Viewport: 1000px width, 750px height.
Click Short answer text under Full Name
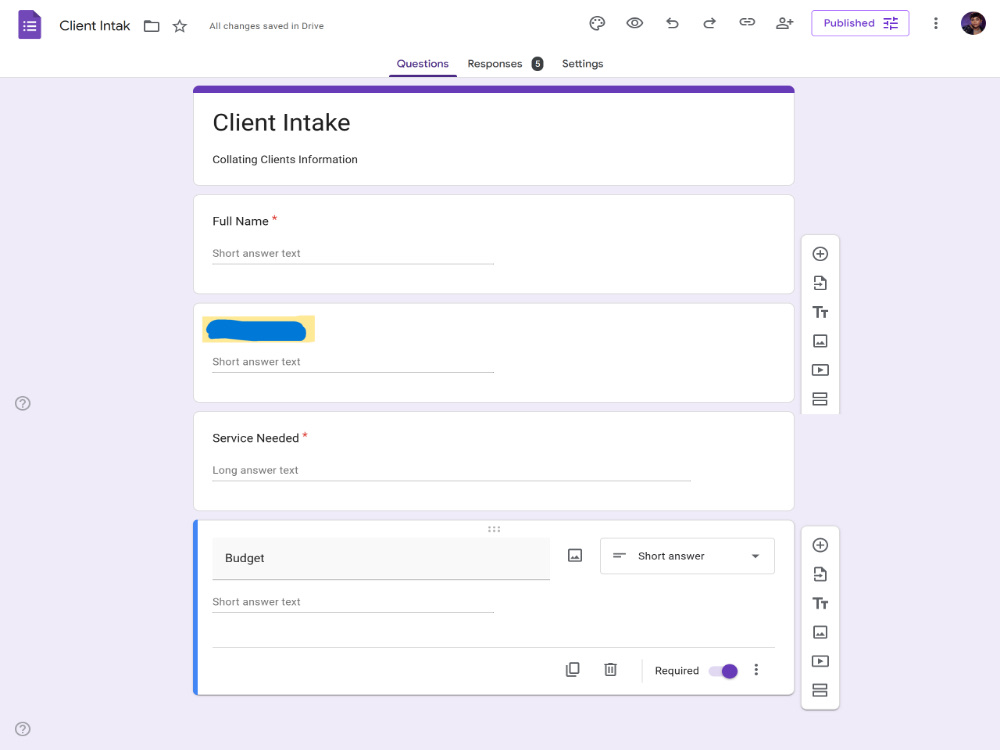click(256, 254)
